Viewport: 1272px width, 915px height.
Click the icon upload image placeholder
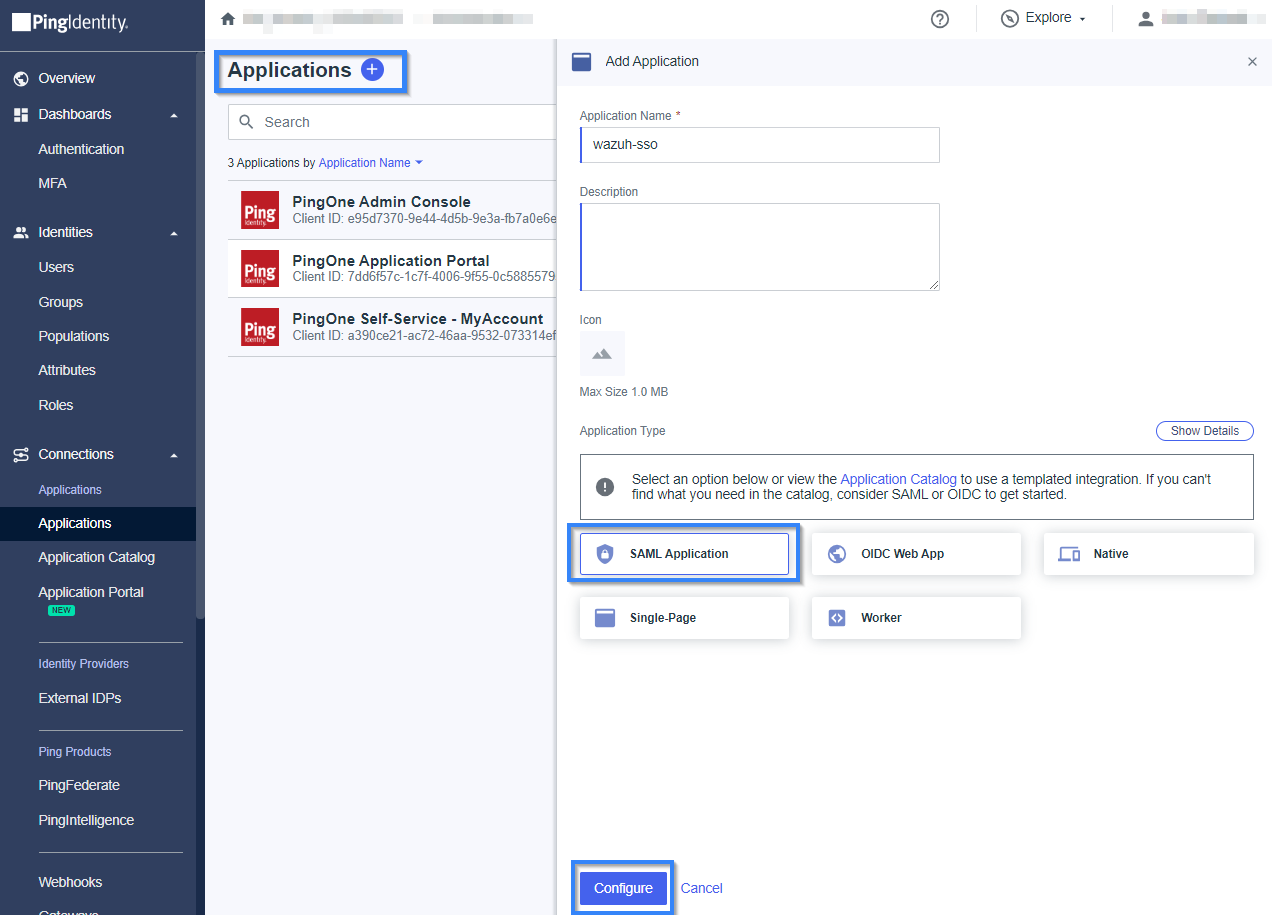(602, 354)
